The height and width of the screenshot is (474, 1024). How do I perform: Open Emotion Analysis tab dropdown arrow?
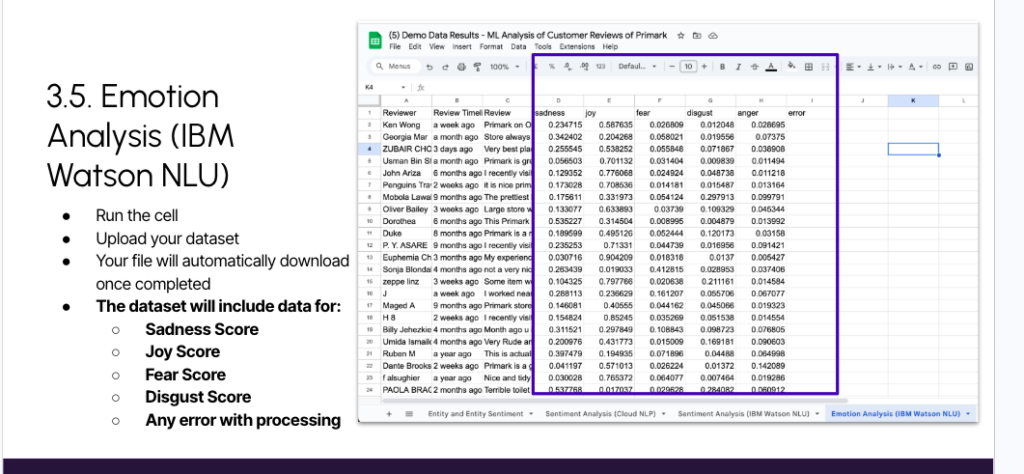(x=967, y=413)
